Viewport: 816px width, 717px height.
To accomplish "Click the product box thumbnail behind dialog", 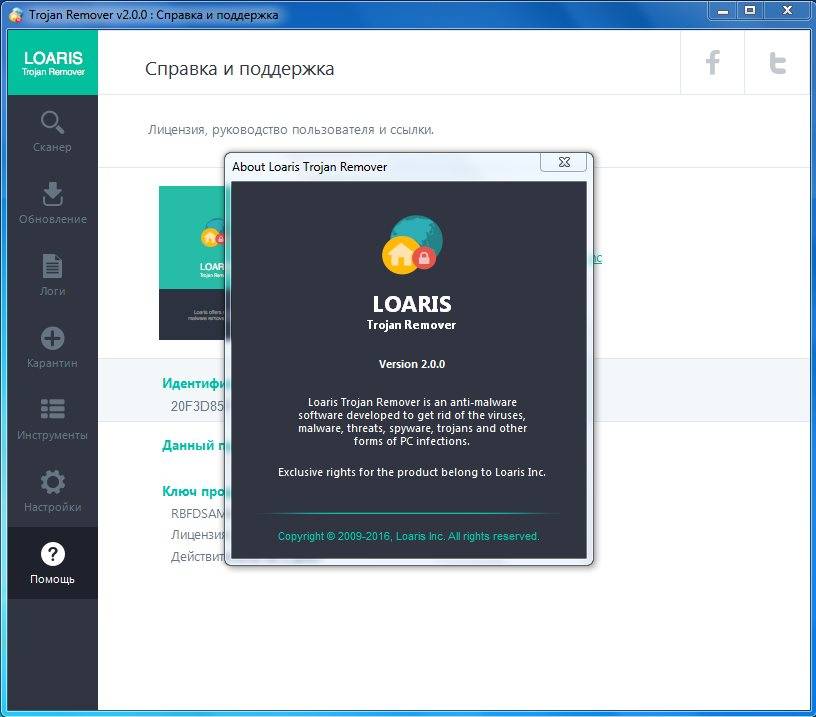I will (192, 263).
